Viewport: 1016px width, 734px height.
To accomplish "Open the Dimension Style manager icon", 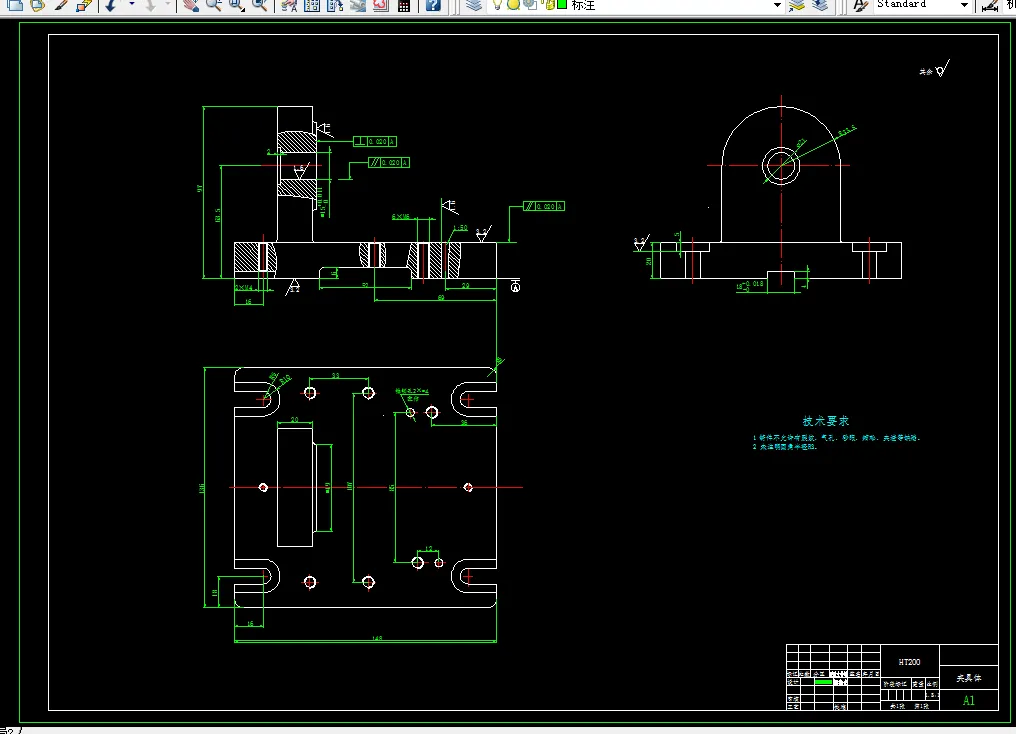I will click(989, 5).
